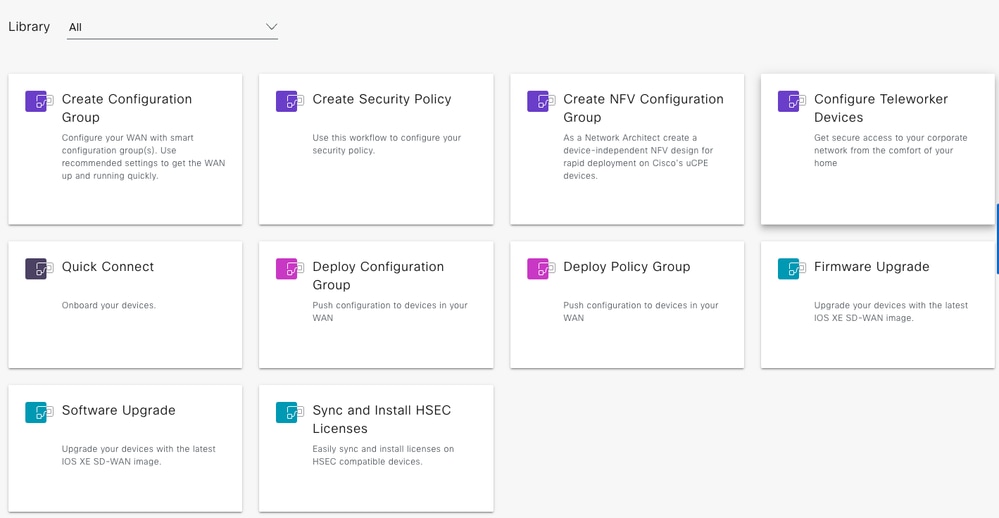Click the "Onboard your devices." description
Viewport: 999px width, 518px height.
pyautogui.click(x=109, y=305)
